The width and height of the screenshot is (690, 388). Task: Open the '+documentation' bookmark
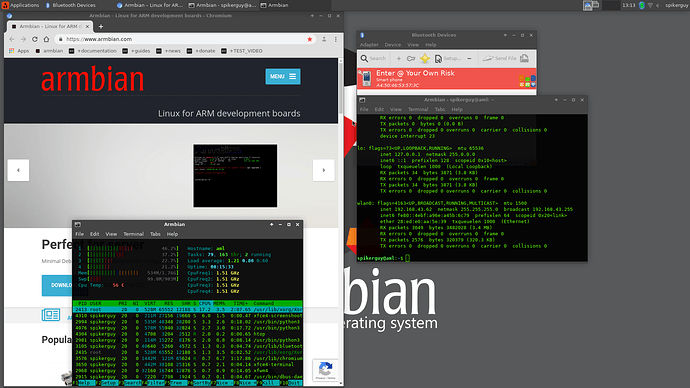click(93, 51)
